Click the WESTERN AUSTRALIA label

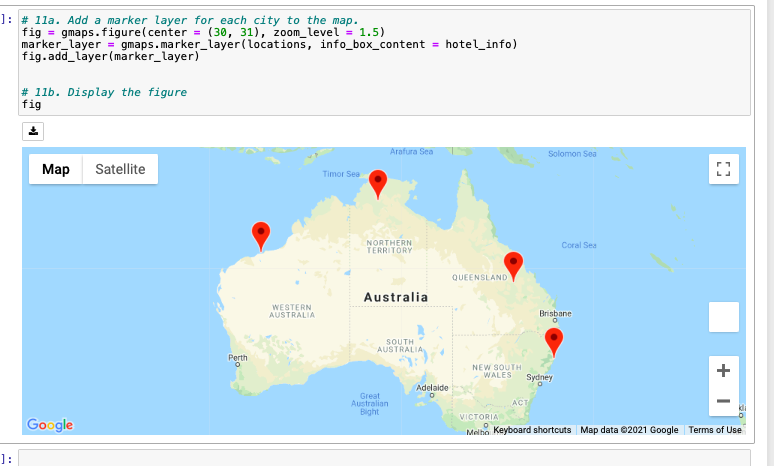[x=292, y=311]
